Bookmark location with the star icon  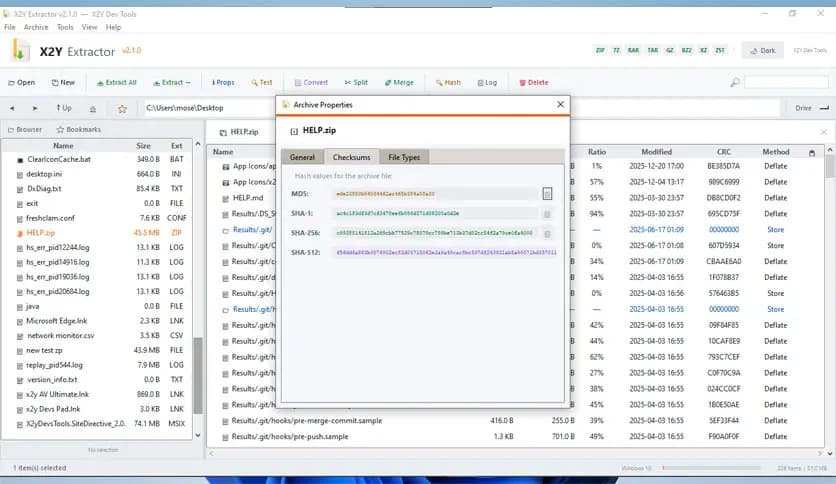(x=122, y=109)
